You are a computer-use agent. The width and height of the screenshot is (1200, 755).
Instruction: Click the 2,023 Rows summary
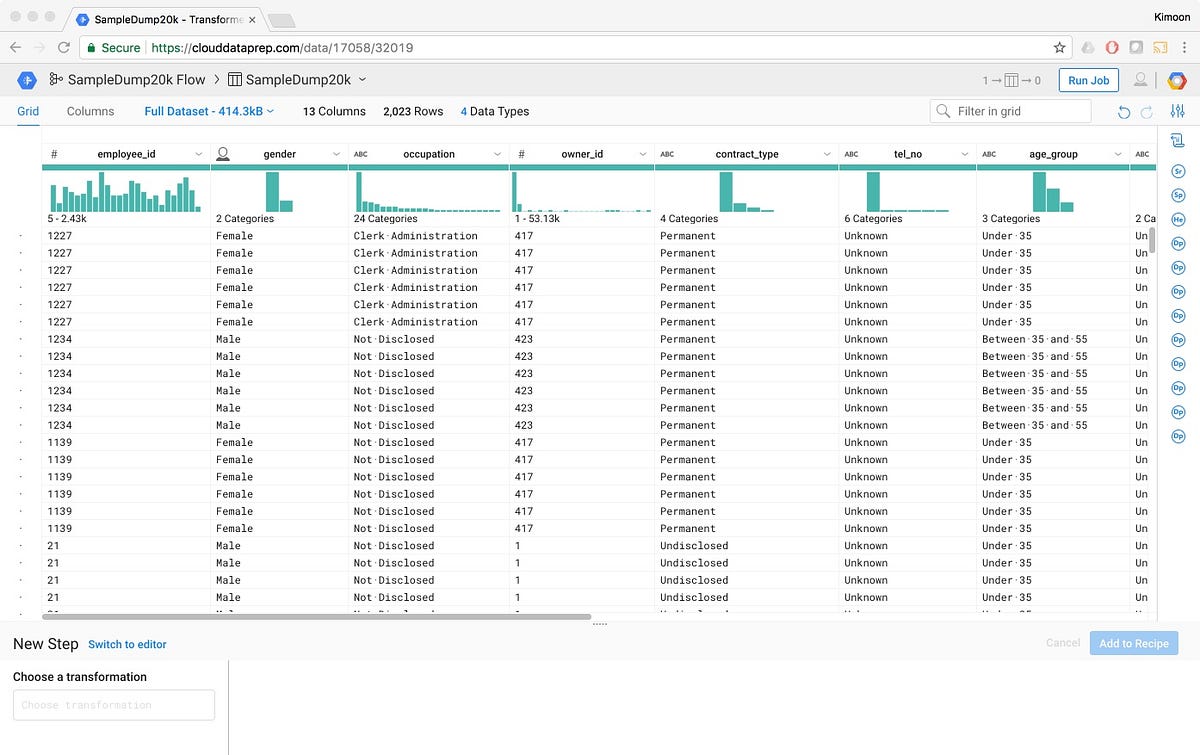coord(413,111)
